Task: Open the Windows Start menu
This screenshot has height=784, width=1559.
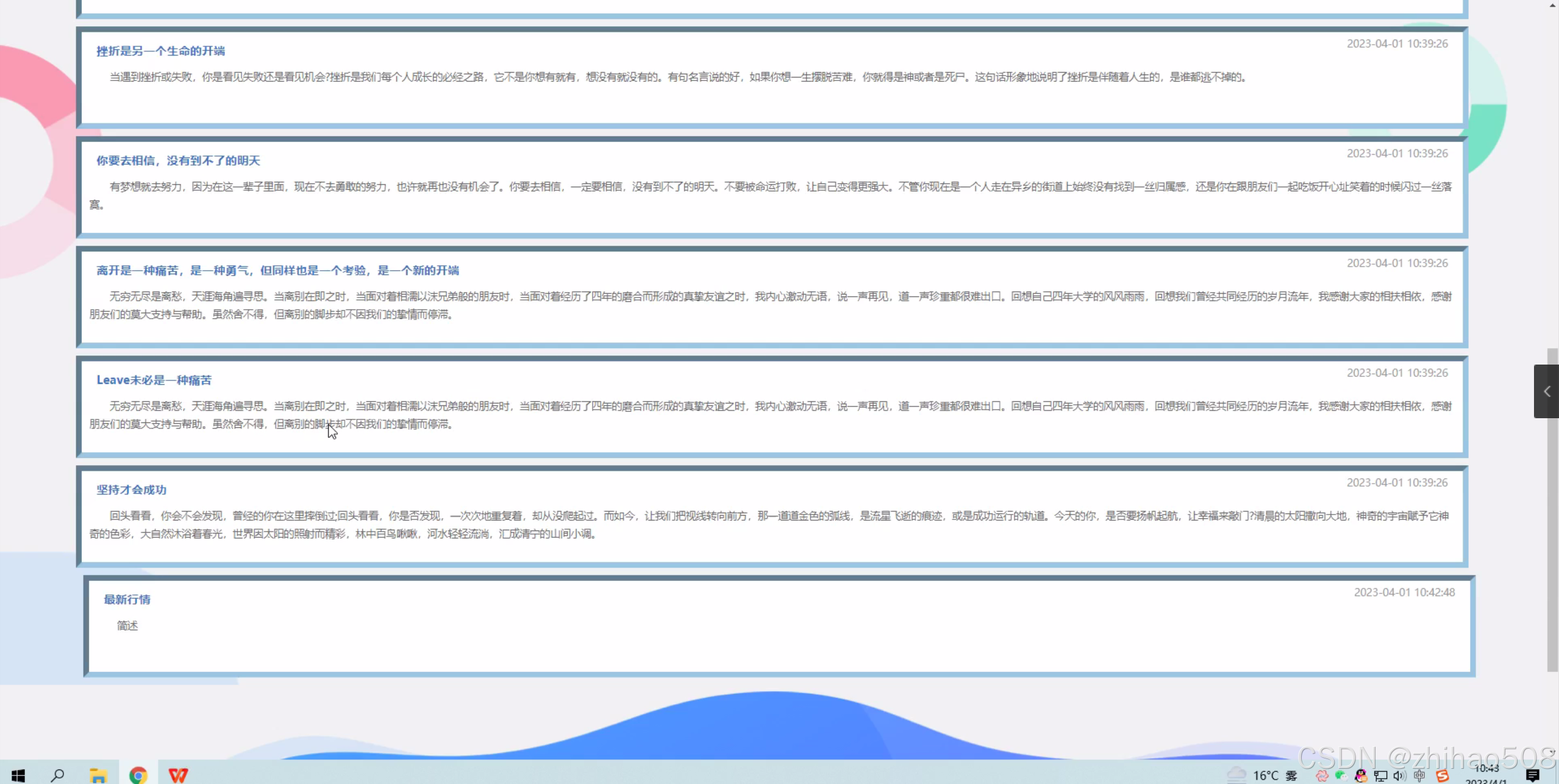Action: [18, 775]
